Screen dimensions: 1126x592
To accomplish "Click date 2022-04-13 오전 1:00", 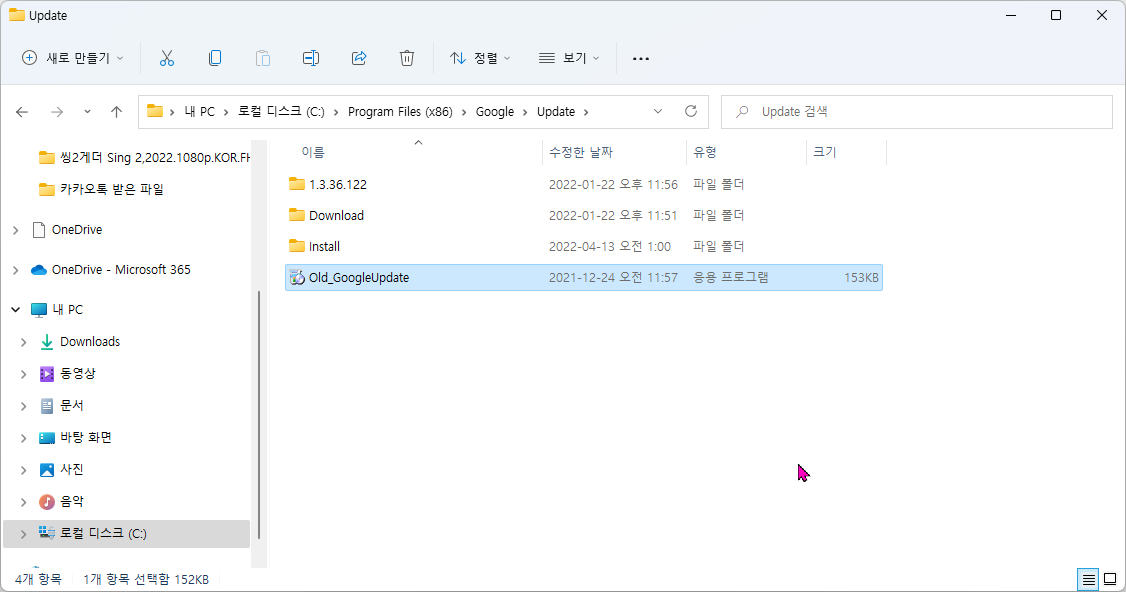I will pos(610,246).
